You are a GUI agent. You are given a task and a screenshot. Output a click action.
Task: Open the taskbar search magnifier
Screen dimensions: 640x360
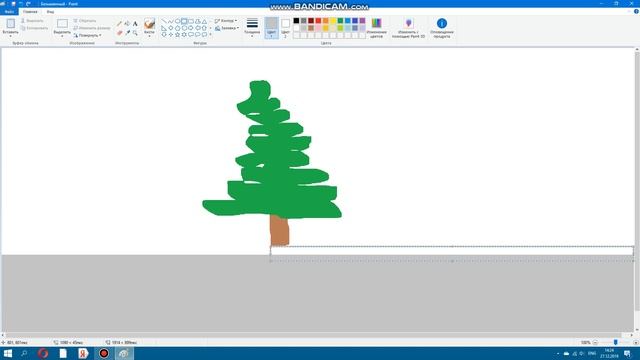24,353
